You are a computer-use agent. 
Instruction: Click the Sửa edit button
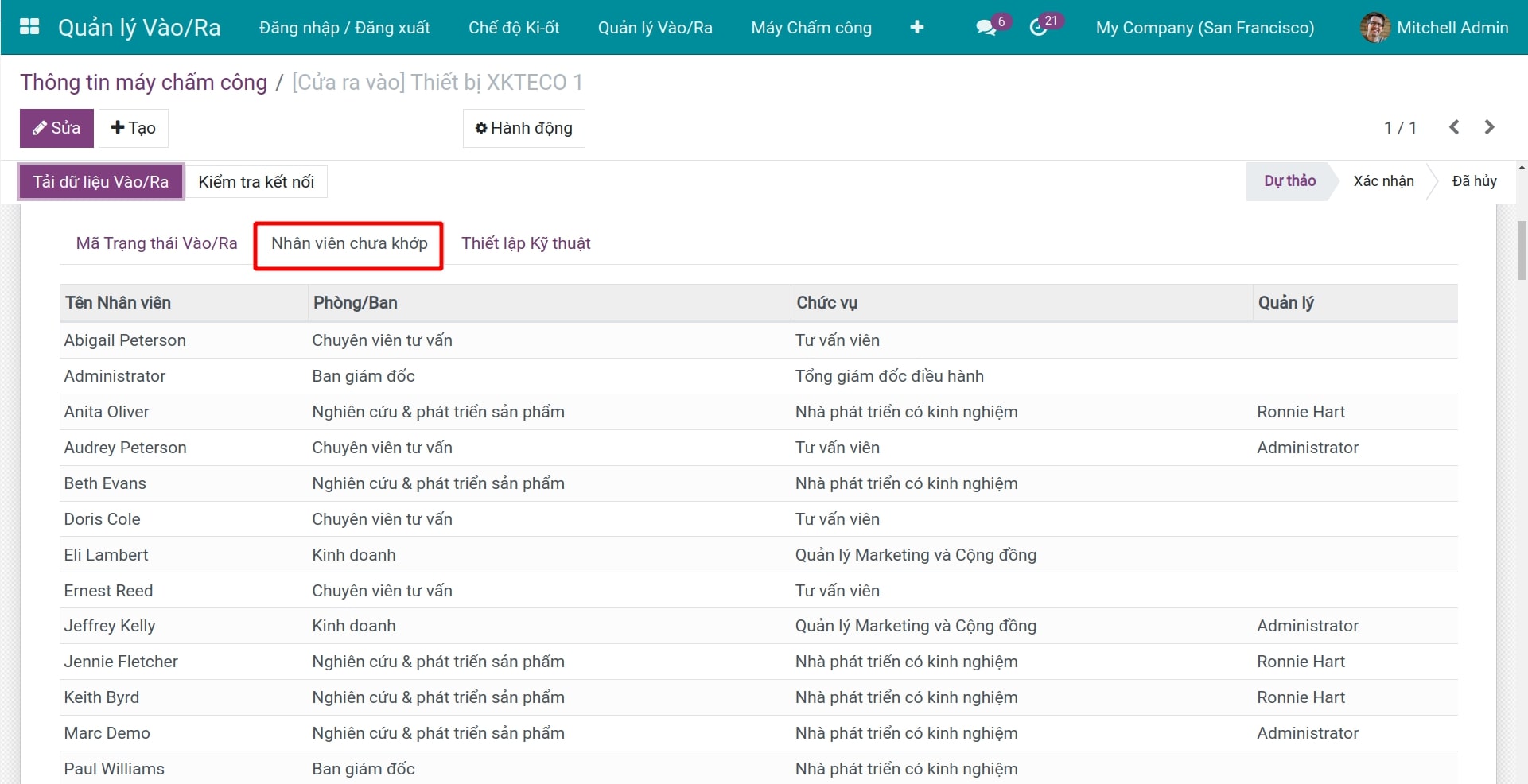[x=56, y=128]
